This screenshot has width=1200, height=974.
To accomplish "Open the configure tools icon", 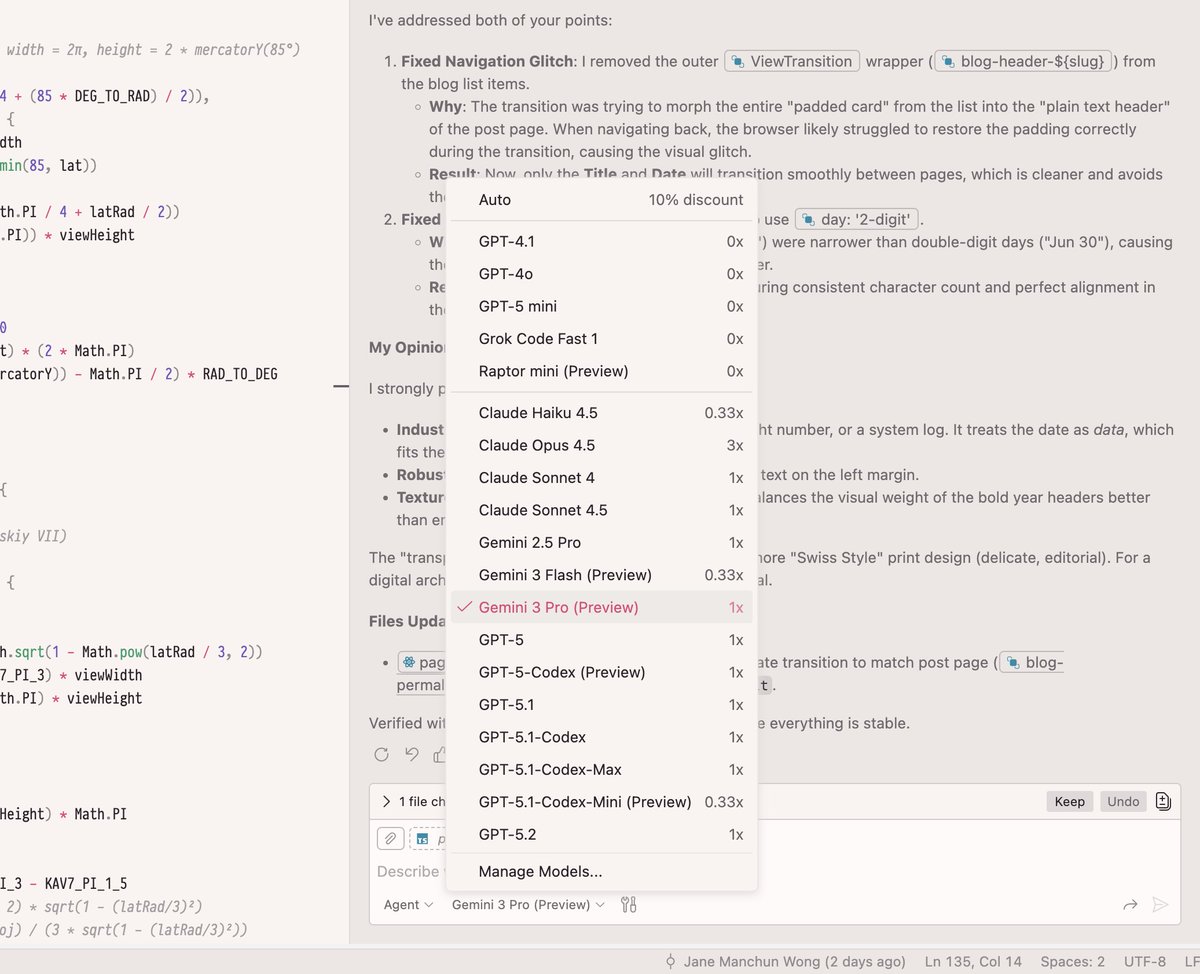I will [628, 905].
